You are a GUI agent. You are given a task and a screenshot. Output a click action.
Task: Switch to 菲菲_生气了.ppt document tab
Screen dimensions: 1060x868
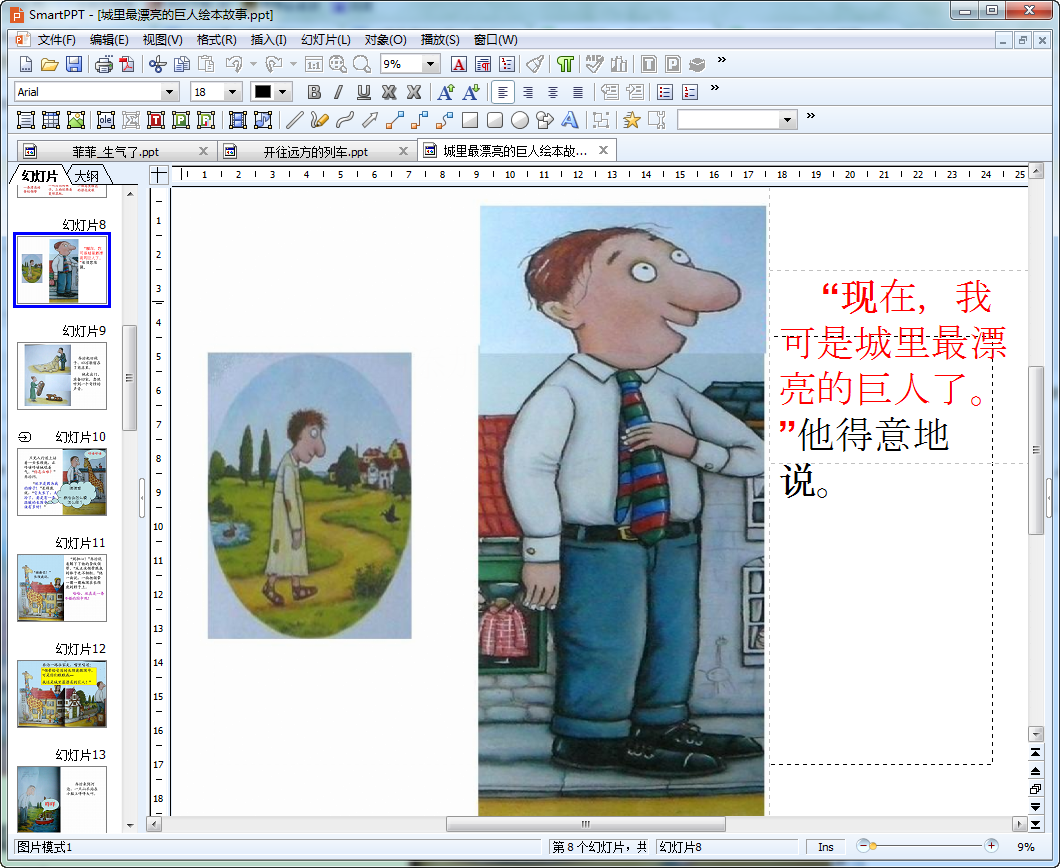click(x=116, y=151)
